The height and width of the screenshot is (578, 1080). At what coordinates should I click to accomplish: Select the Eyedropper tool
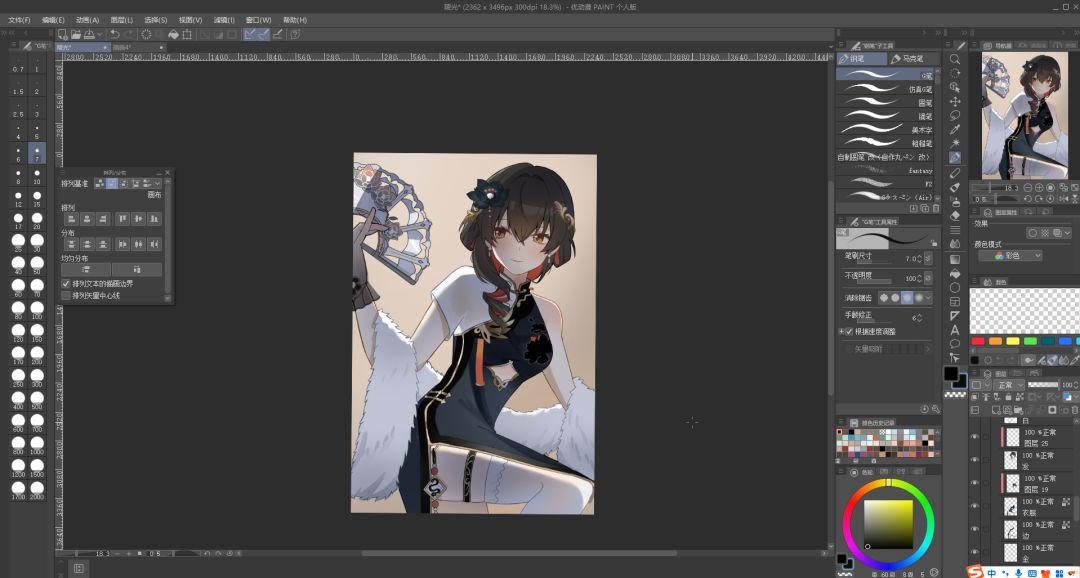pos(955,130)
